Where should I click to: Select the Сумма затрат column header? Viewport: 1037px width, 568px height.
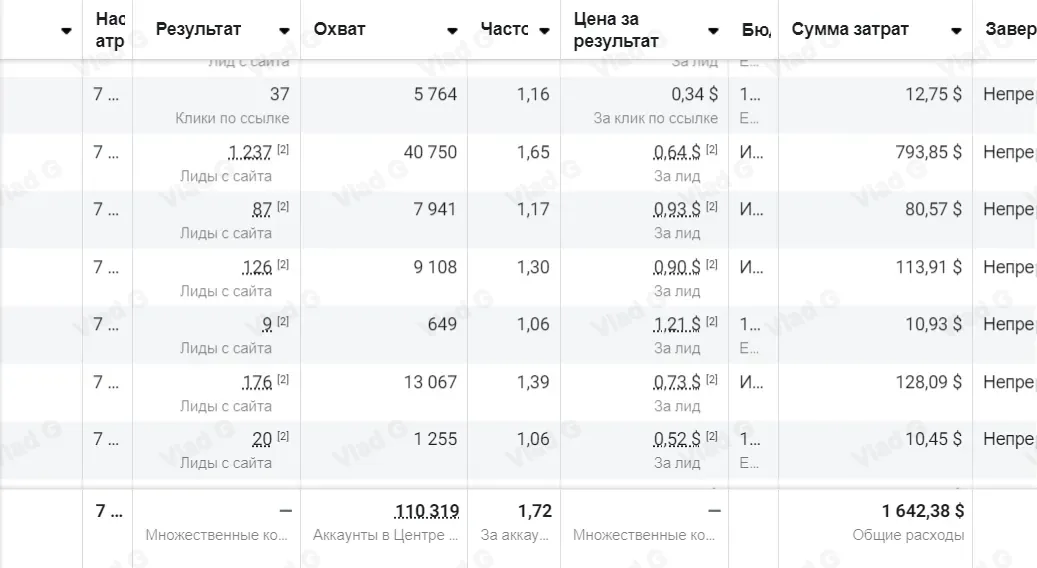850,29
